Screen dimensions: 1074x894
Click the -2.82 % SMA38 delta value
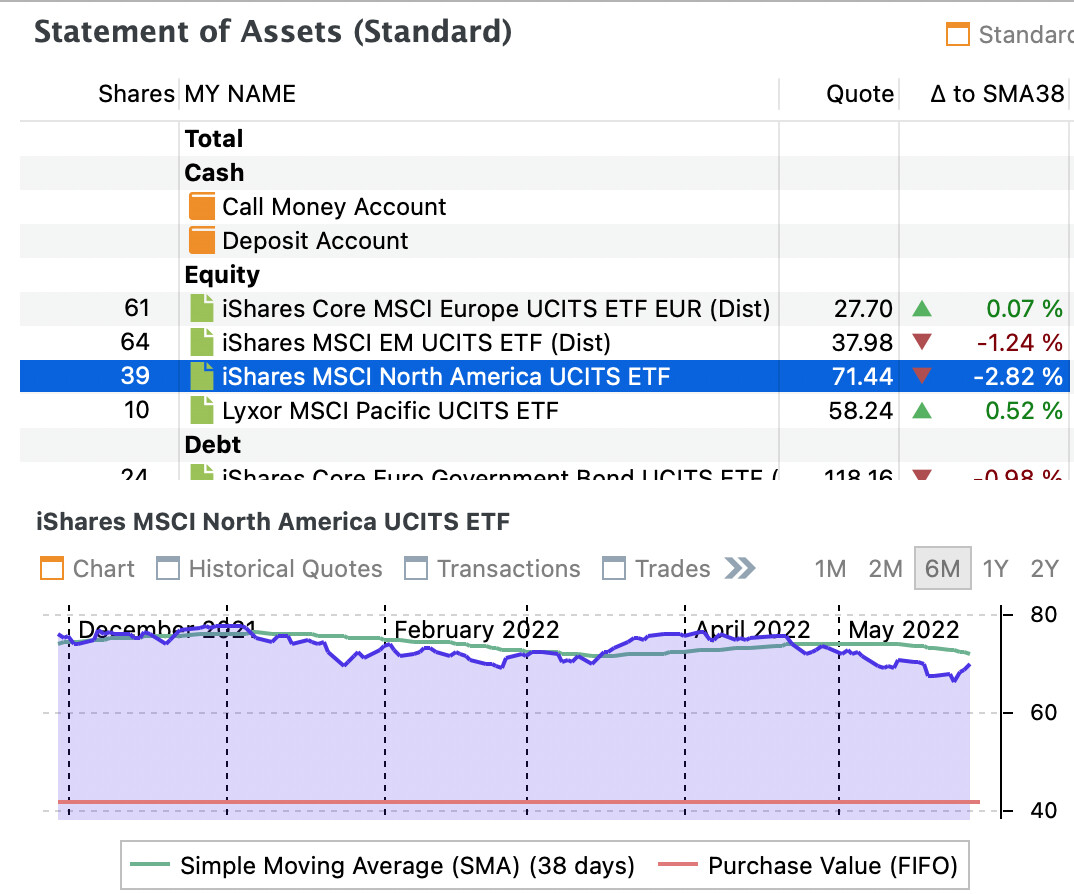[x=1018, y=376]
